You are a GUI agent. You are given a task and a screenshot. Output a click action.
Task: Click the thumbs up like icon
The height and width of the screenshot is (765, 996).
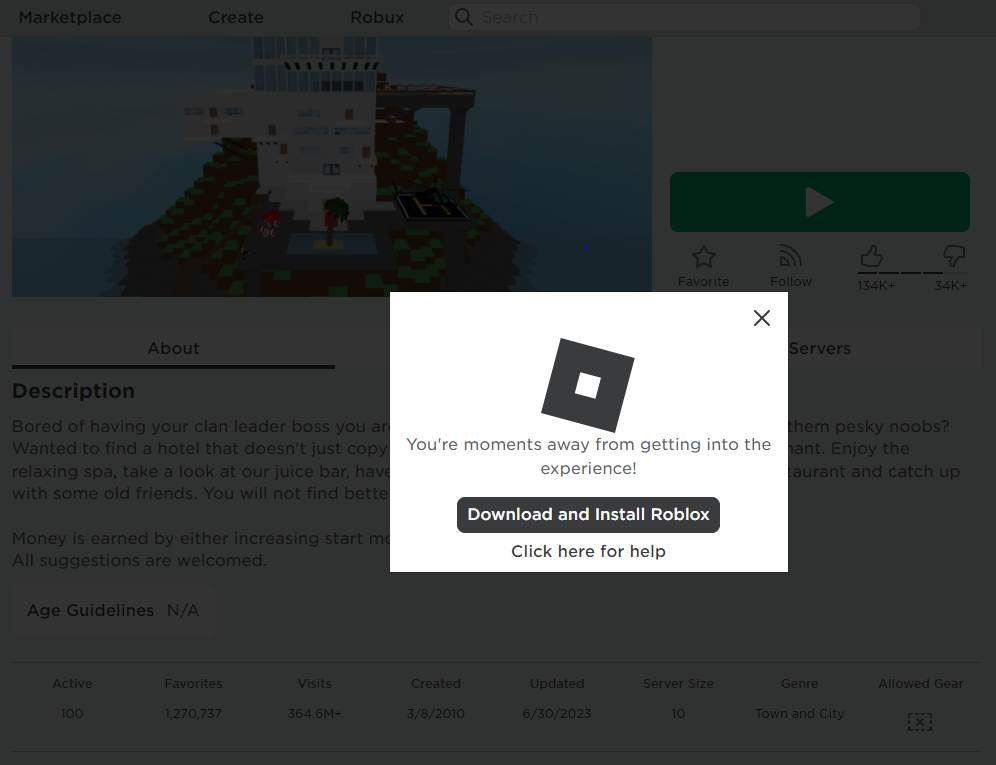[872, 257]
